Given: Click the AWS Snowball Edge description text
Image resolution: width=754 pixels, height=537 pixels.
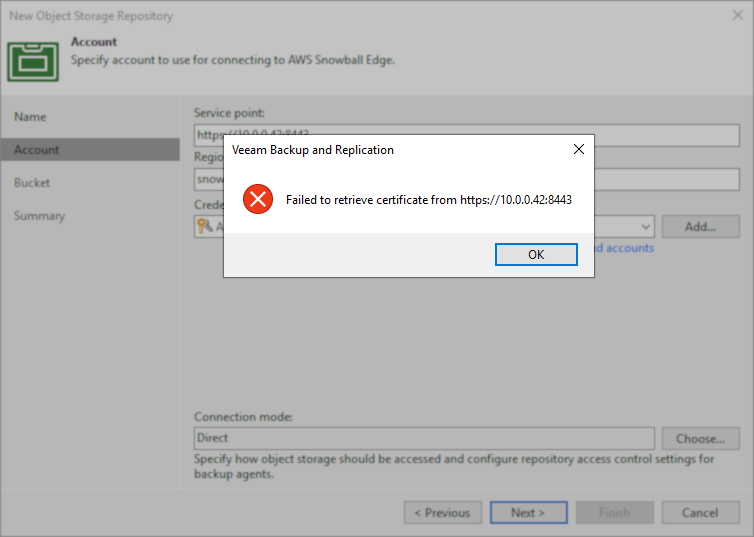Looking at the screenshot, I should click(233, 60).
